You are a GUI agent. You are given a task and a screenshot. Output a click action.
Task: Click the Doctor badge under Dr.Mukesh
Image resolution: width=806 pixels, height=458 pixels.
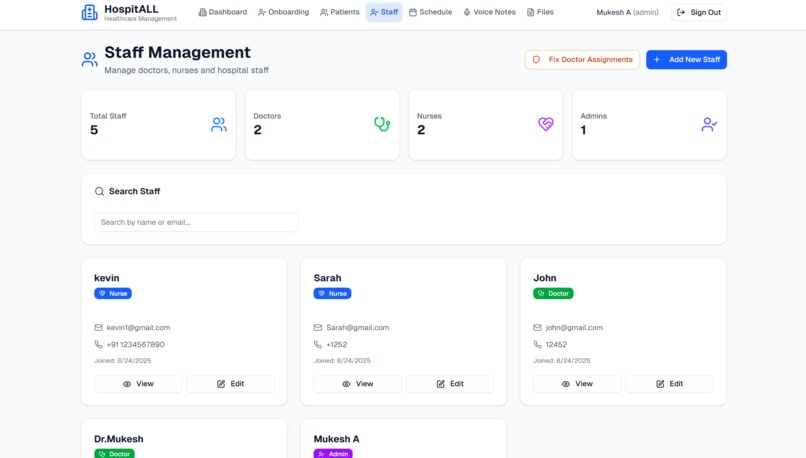(114, 454)
